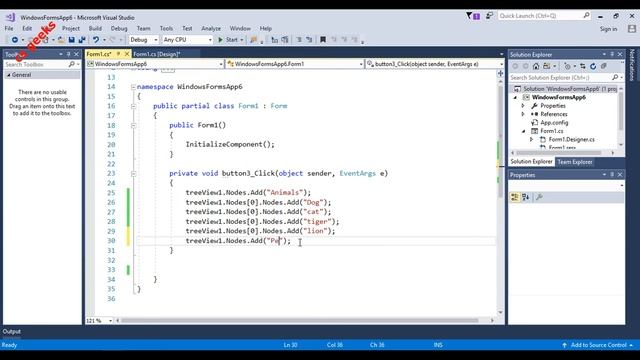The height and width of the screenshot is (360, 640).
Task: Click the Open File folder icon
Action: coord(61,40)
